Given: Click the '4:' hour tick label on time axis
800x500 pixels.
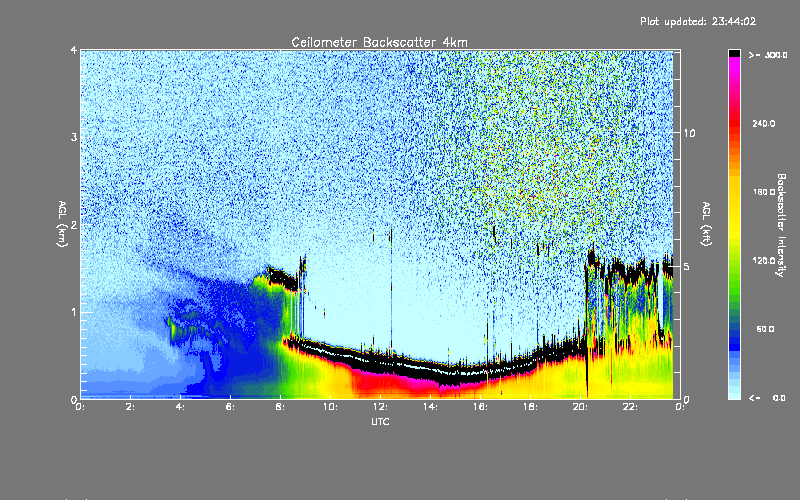Looking at the screenshot, I should click(x=180, y=407).
